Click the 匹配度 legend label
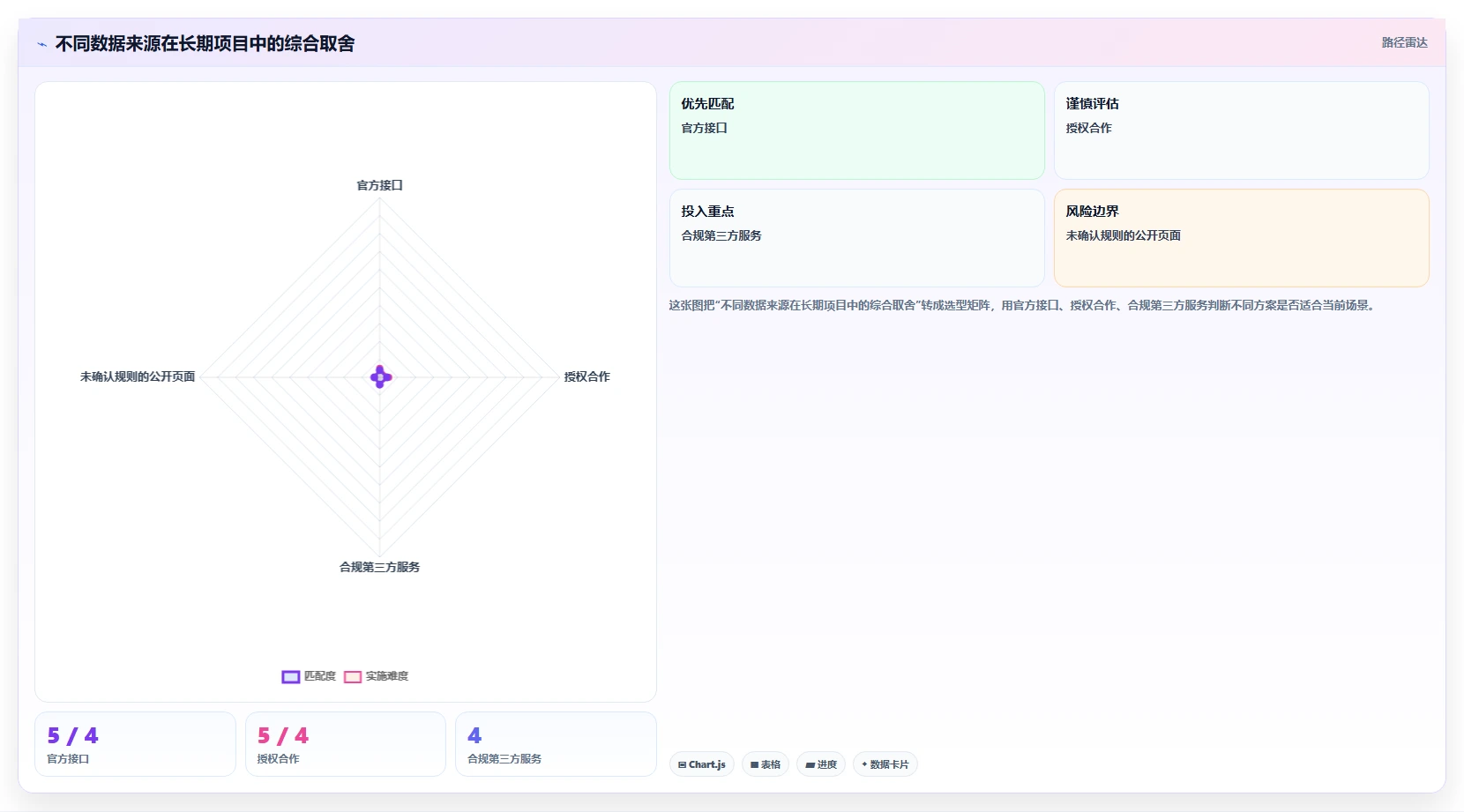 (320, 676)
